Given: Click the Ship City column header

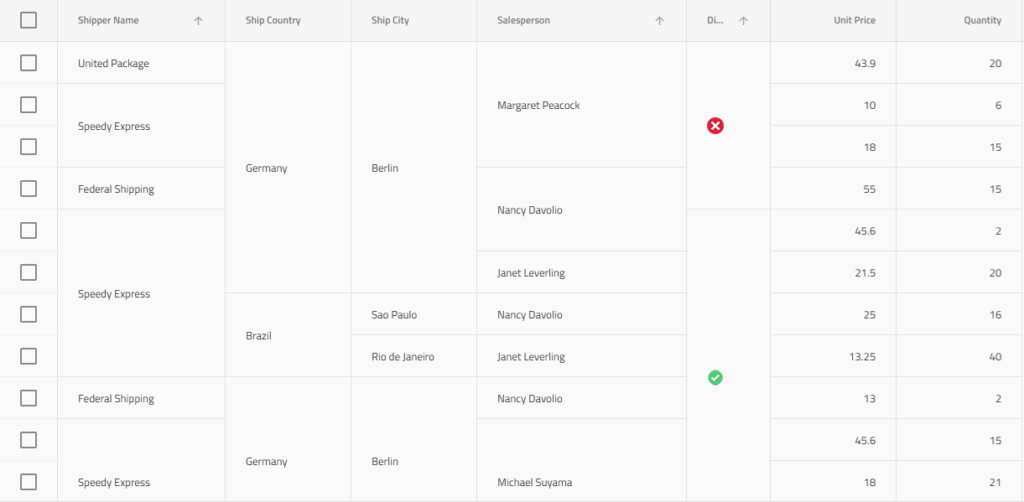Looking at the screenshot, I should 390,21.
